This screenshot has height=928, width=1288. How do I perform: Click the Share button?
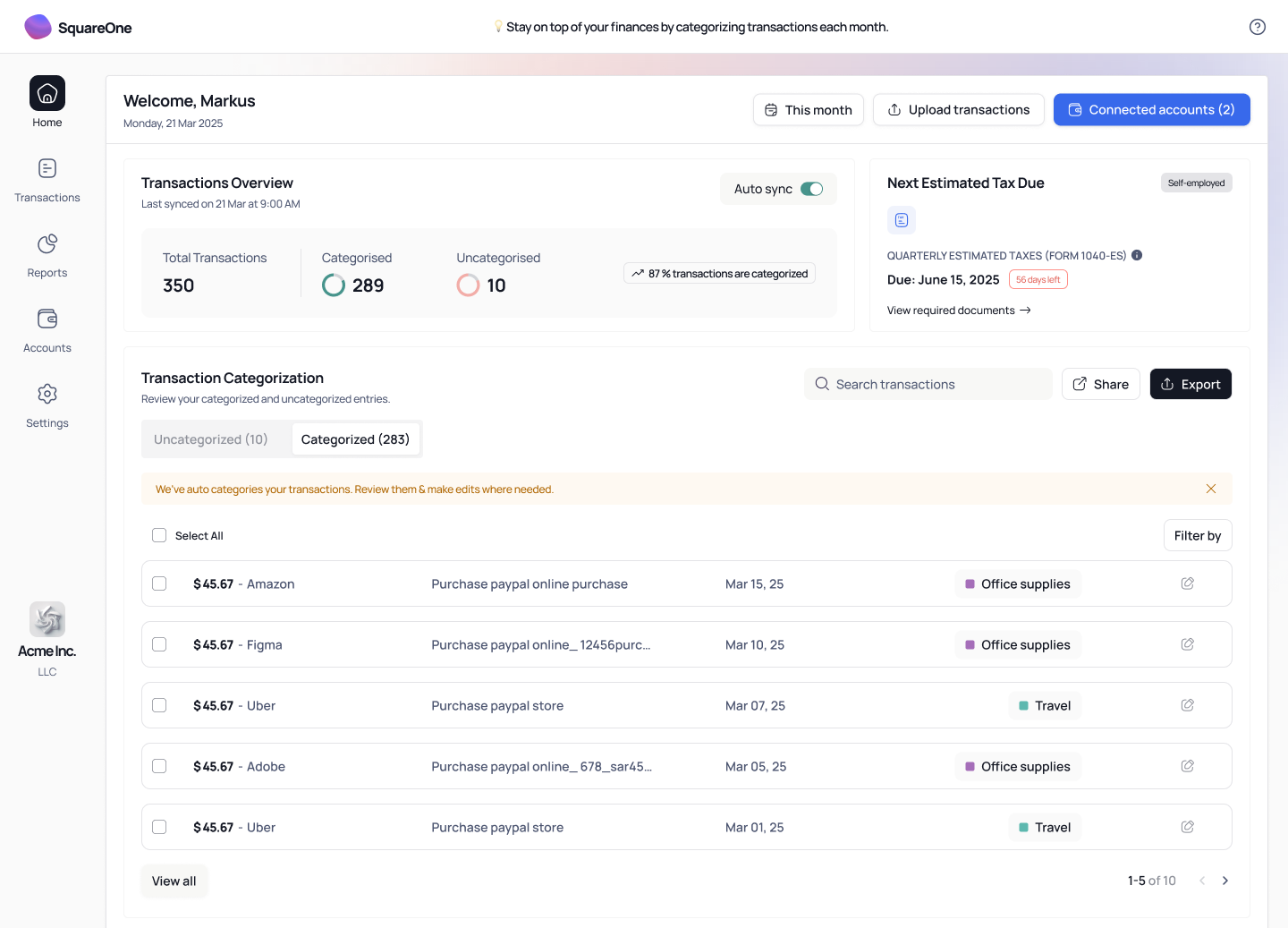tap(1101, 384)
